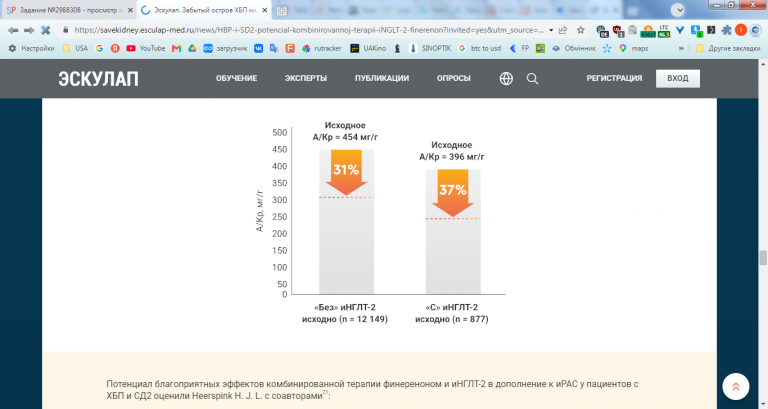Viewport: 768px width, 409px height.
Task: Open a new tab with the plus button
Action: pyautogui.click(x=282, y=10)
